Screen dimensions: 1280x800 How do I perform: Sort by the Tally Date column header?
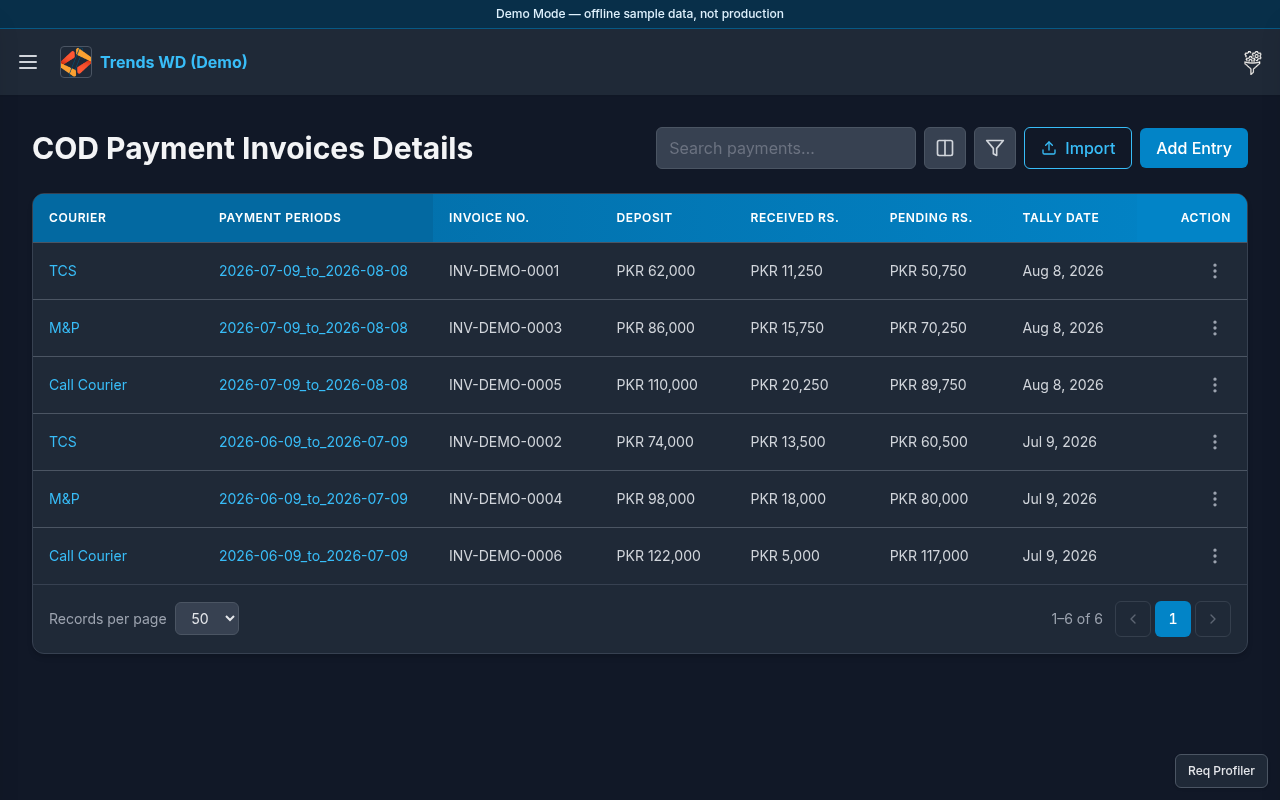click(x=1061, y=218)
